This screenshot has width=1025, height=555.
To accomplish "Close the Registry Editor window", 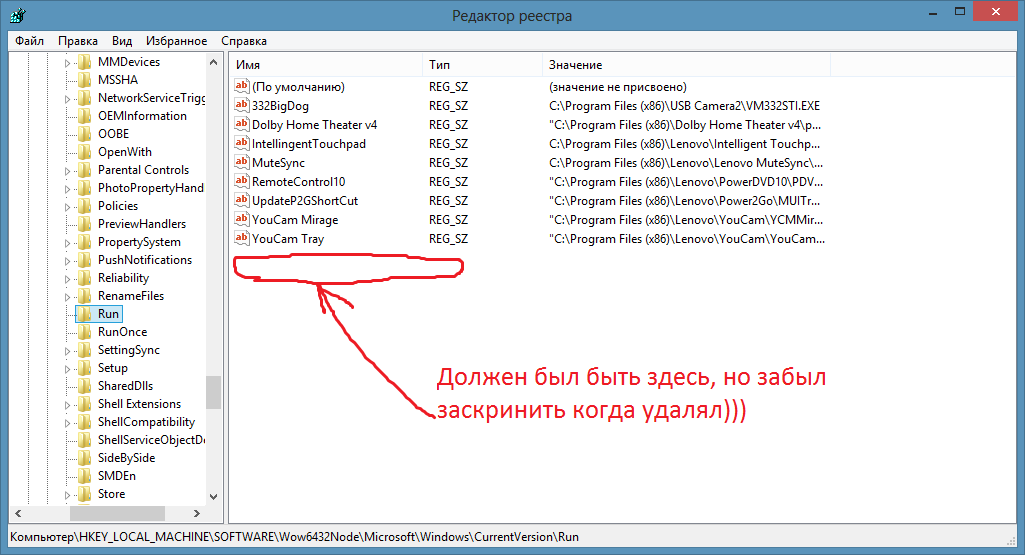I will (x=996, y=12).
